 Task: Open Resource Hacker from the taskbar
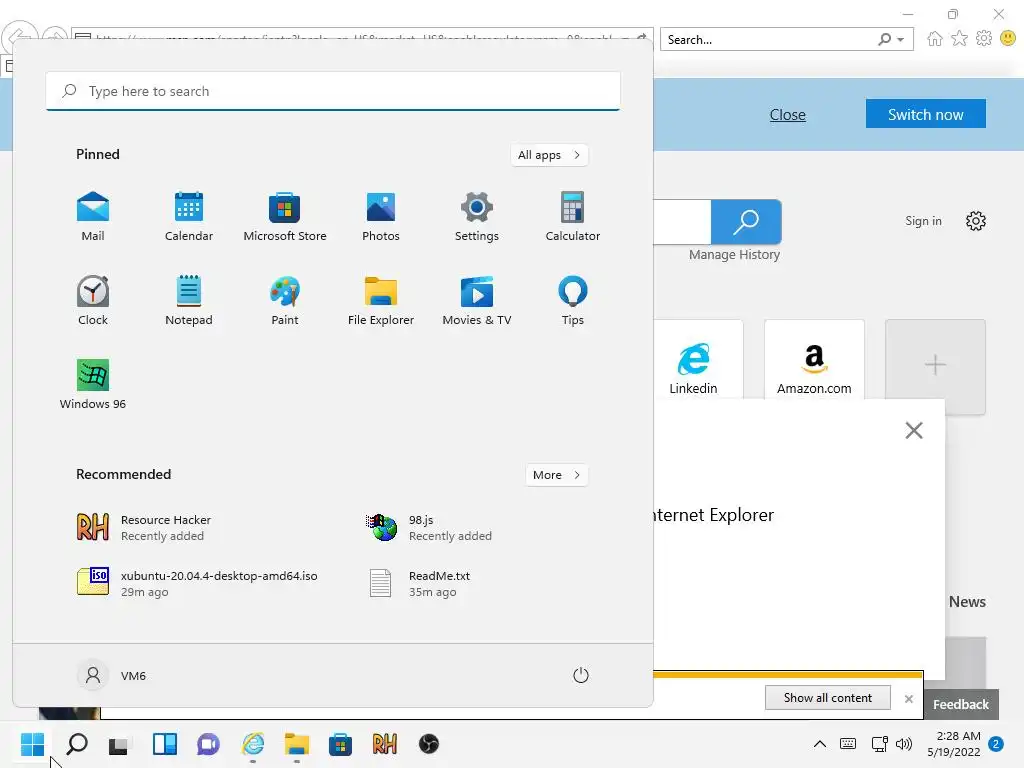[385, 744]
